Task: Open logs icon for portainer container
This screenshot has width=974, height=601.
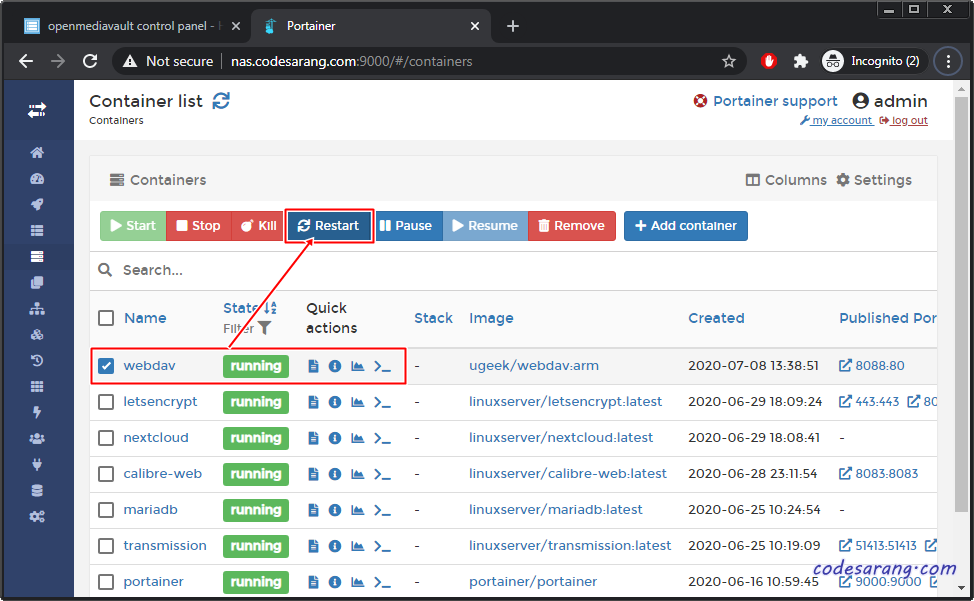Action: pyautogui.click(x=313, y=582)
